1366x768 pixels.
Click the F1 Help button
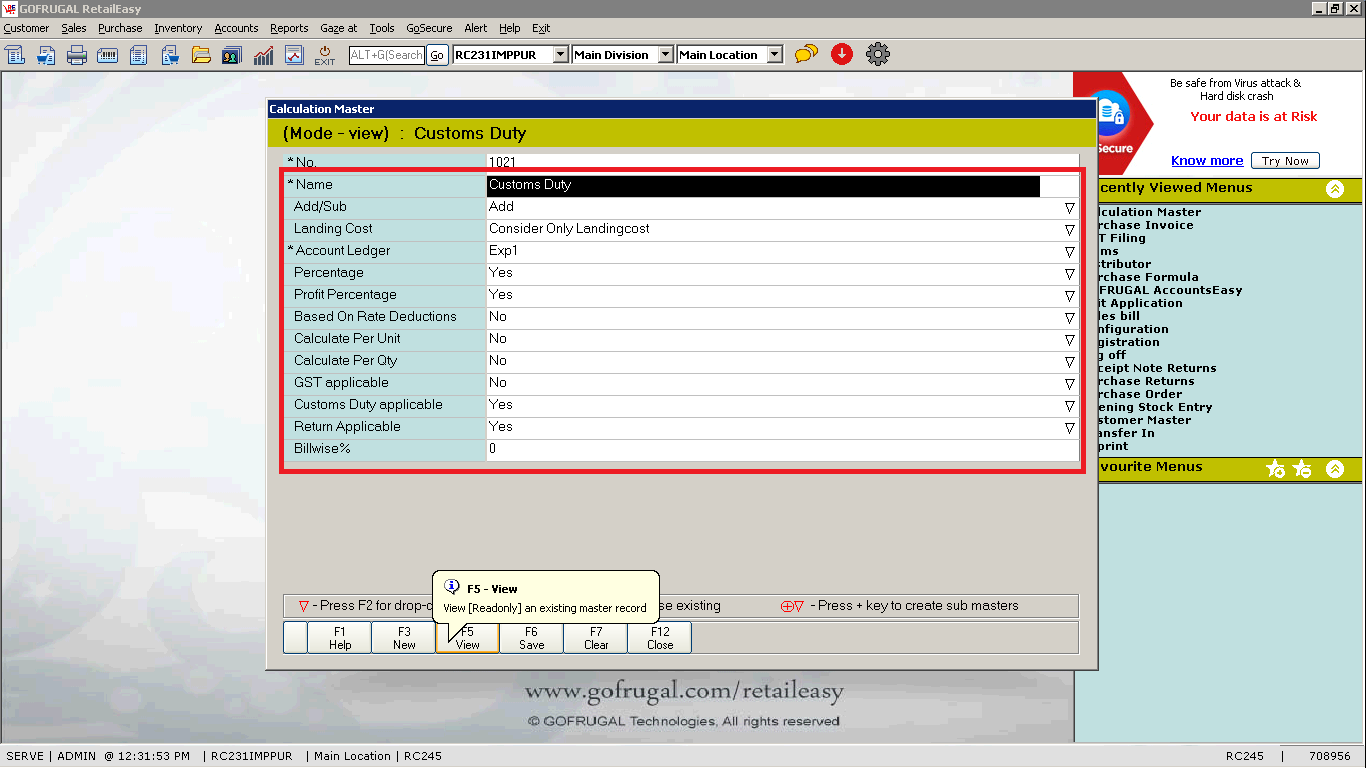pyautogui.click(x=340, y=638)
